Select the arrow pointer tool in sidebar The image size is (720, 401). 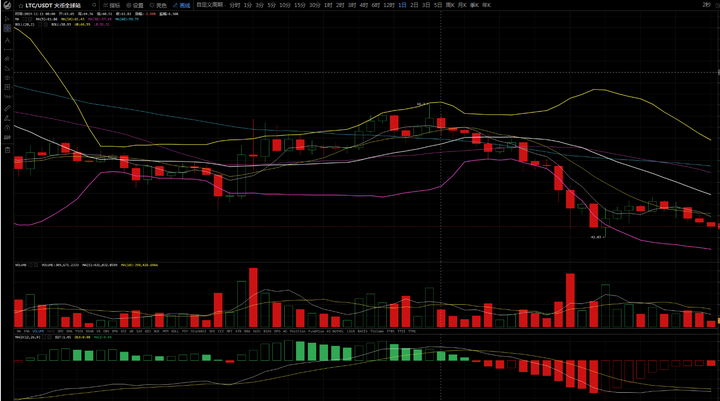coord(7,19)
